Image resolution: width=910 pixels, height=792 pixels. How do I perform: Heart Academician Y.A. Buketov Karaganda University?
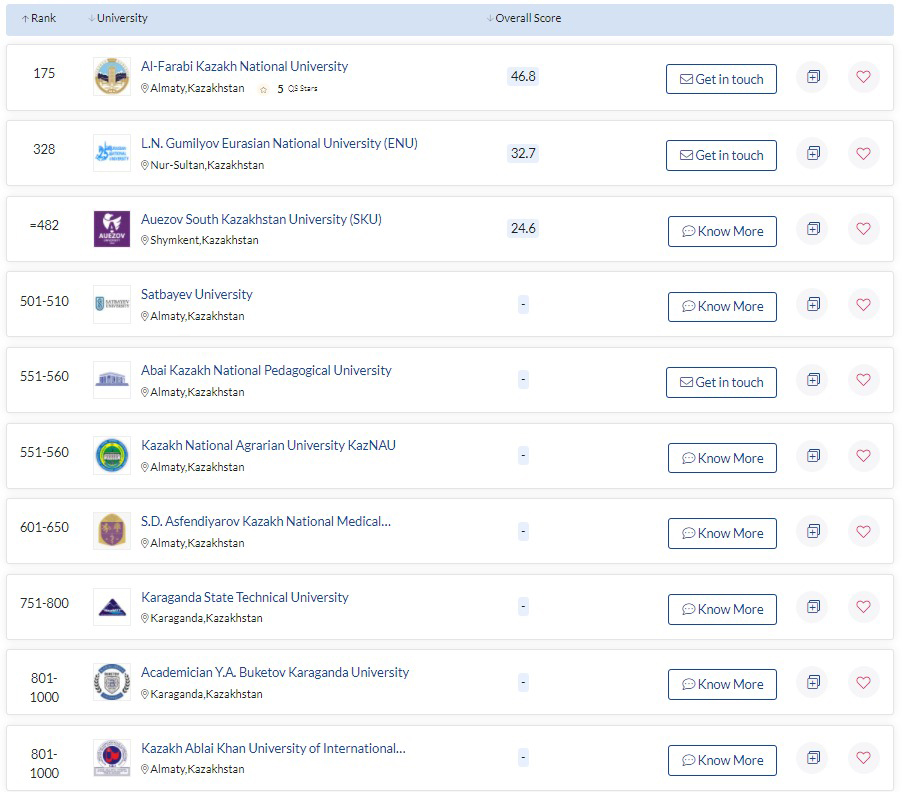point(863,682)
